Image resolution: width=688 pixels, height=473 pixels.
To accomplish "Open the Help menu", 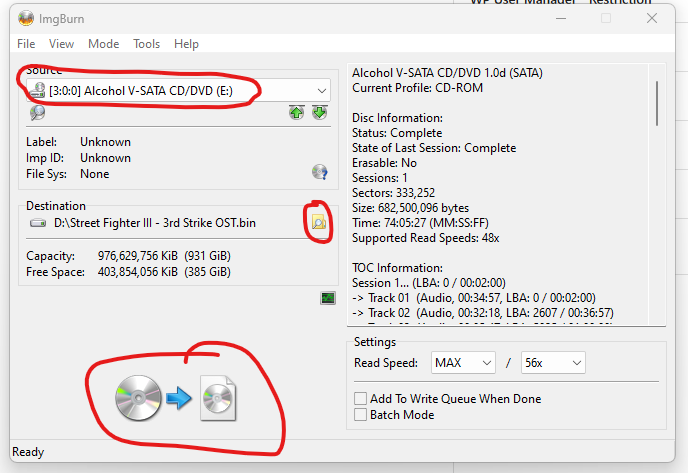I will tap(186, 44).
